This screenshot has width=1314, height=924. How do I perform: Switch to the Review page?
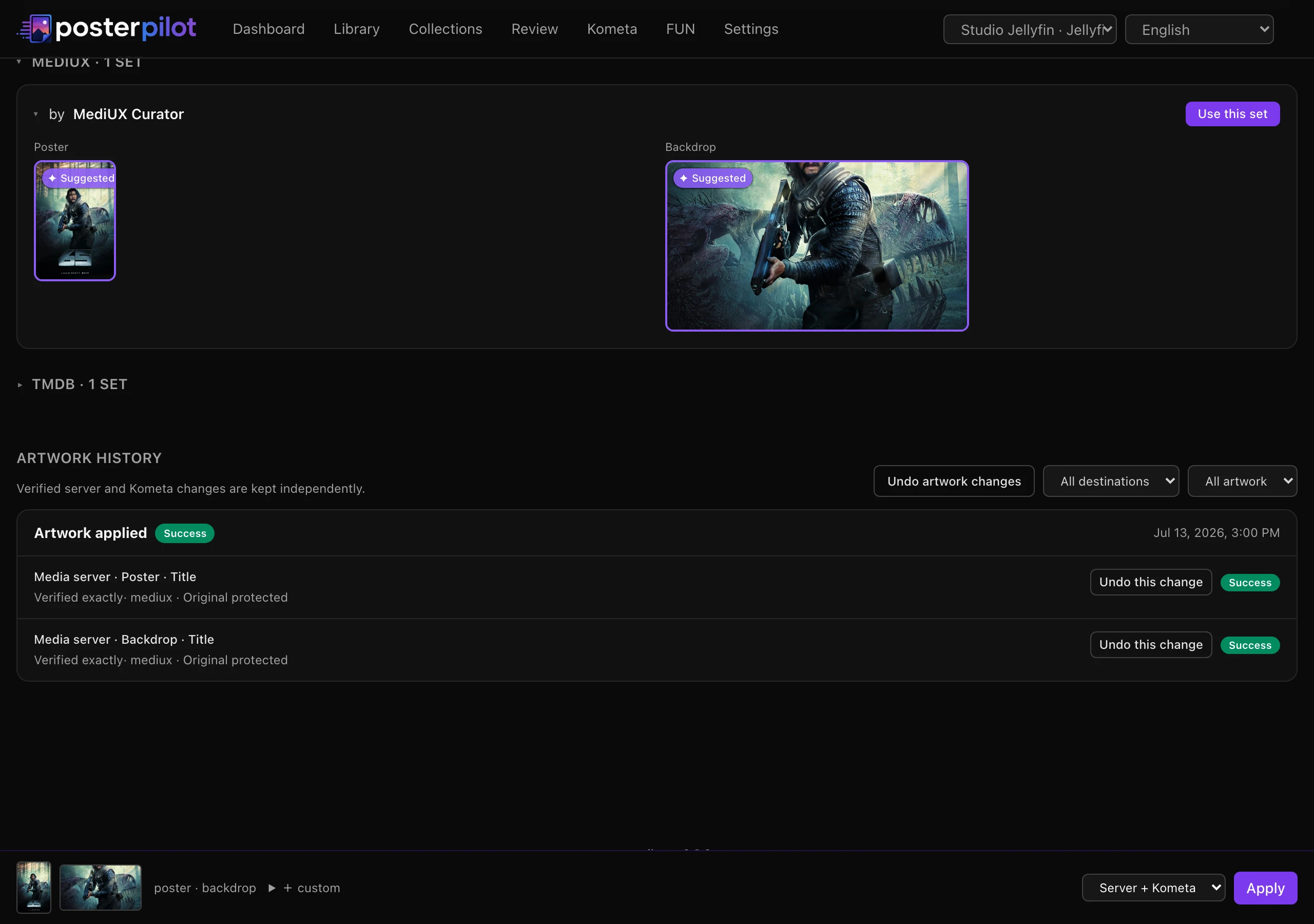click(534, 29)
